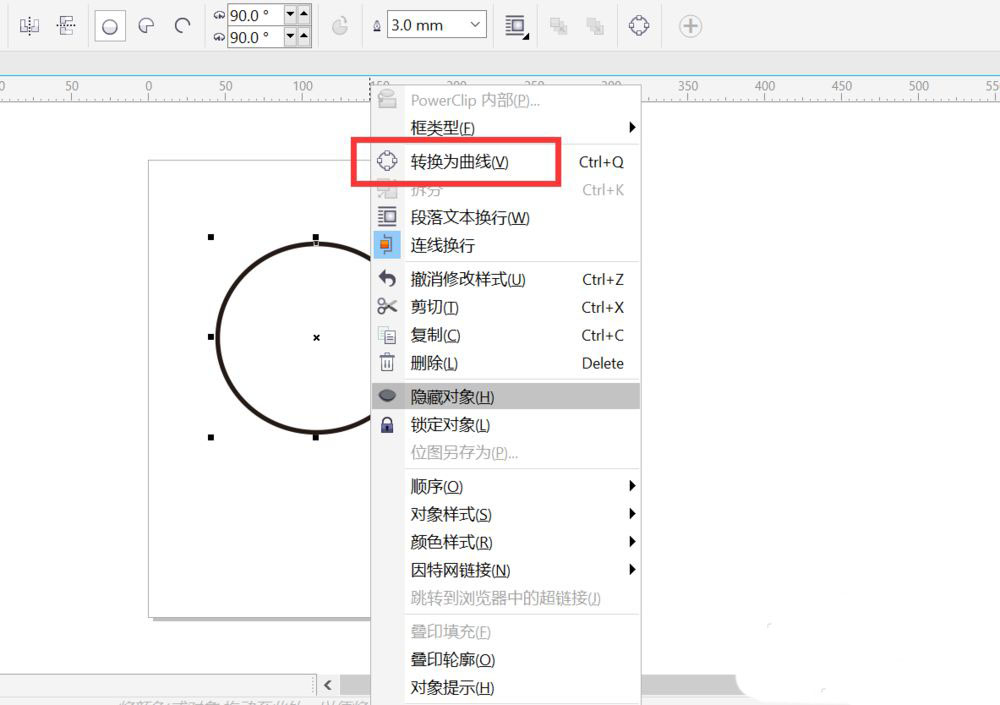Viewport: 1000px width, 705px height.
Task: Select the Ellipse shape button
Action: (110, 26)
